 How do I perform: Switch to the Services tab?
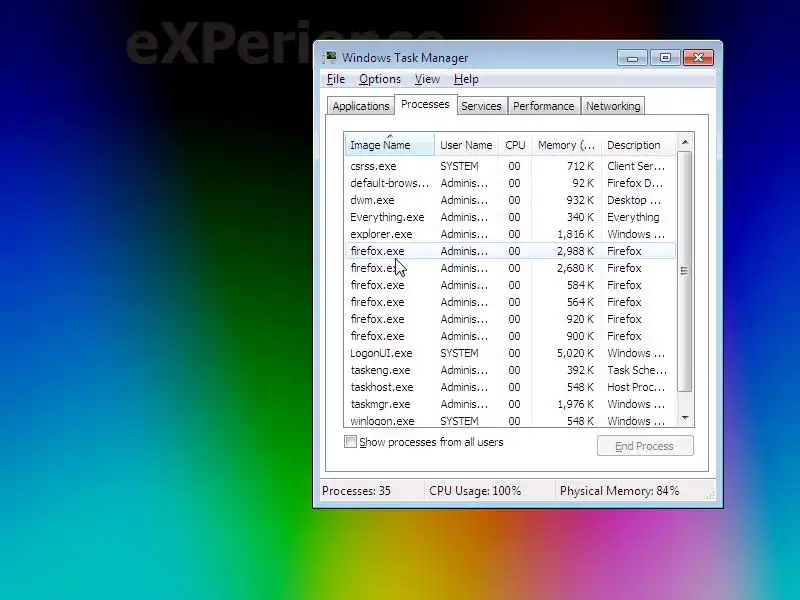[x=481, y=106]
